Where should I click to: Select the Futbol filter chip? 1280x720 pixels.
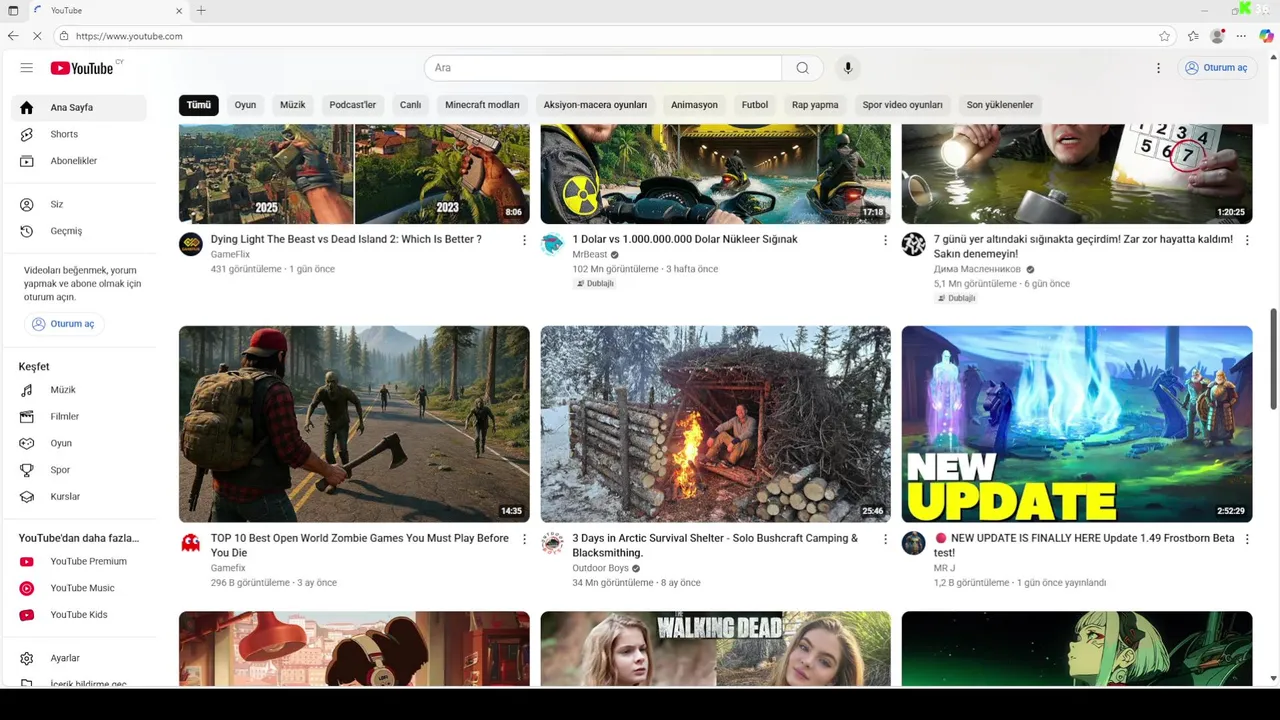tap(755, 105)
